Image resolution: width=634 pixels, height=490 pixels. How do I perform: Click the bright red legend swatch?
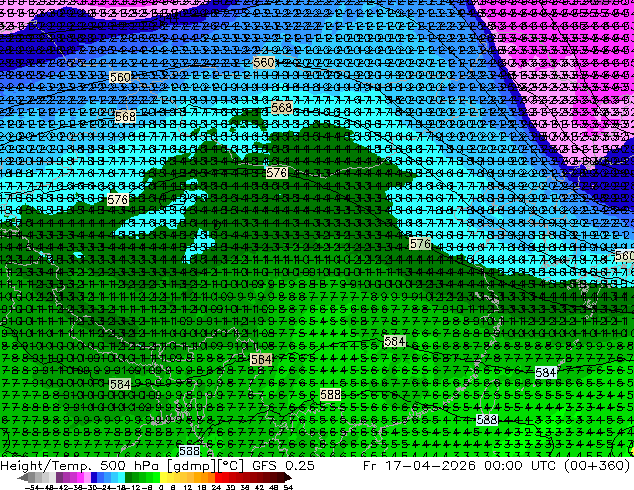[x=218, y=477]
